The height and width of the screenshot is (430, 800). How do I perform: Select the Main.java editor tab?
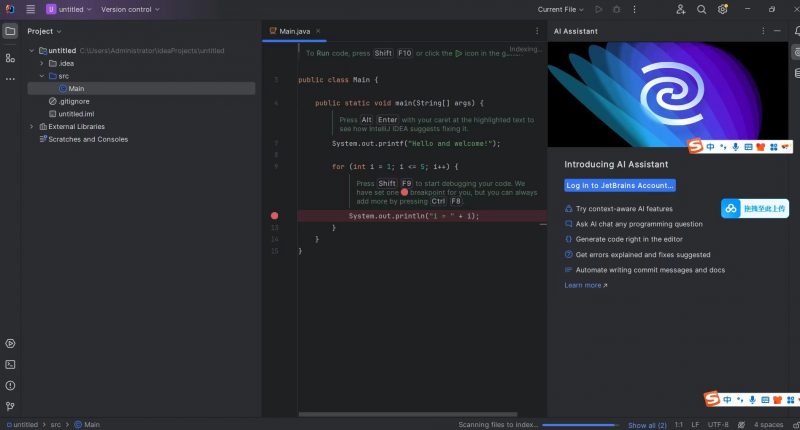click(293, 31)
